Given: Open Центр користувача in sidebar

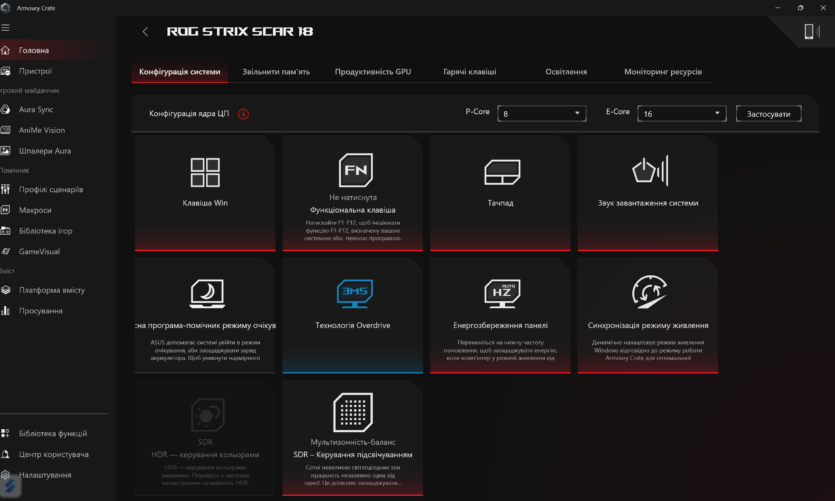Looking at the screenshot, I should tap(53, 454).
